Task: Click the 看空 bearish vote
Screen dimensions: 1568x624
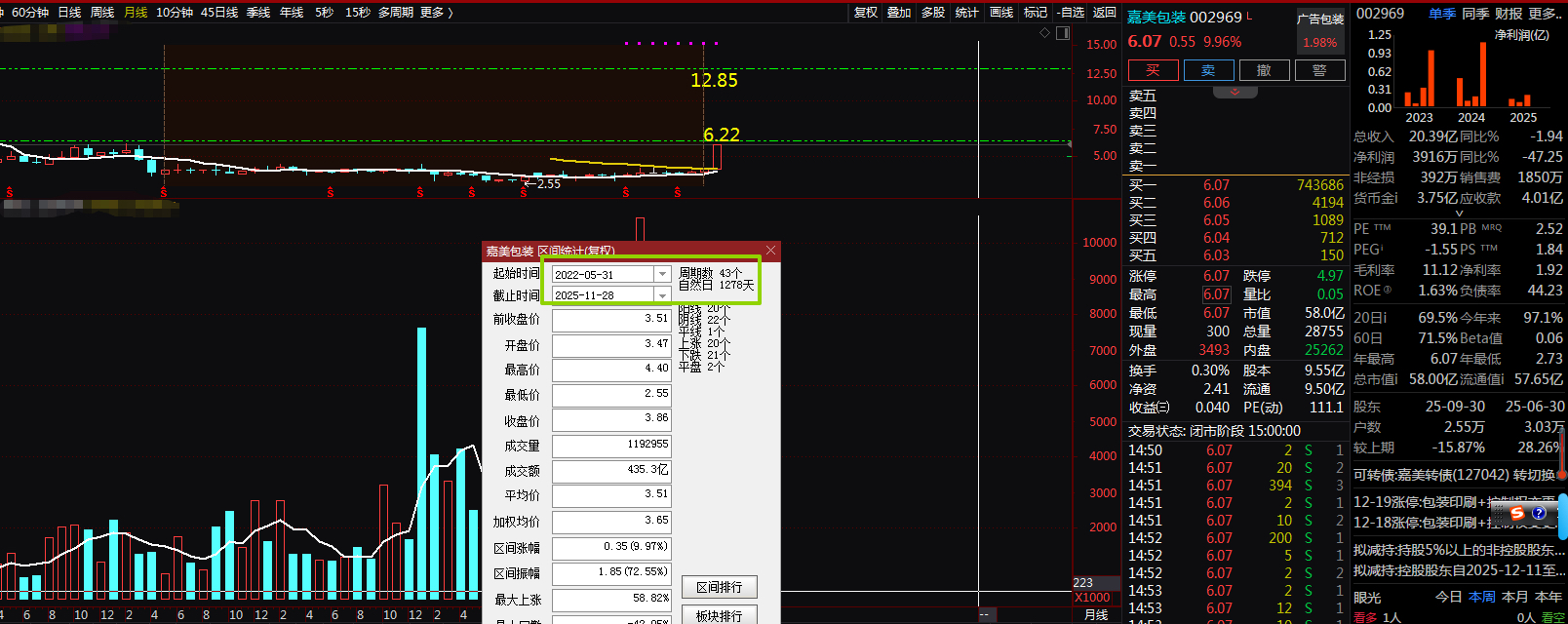Action: pos(1551,617)
